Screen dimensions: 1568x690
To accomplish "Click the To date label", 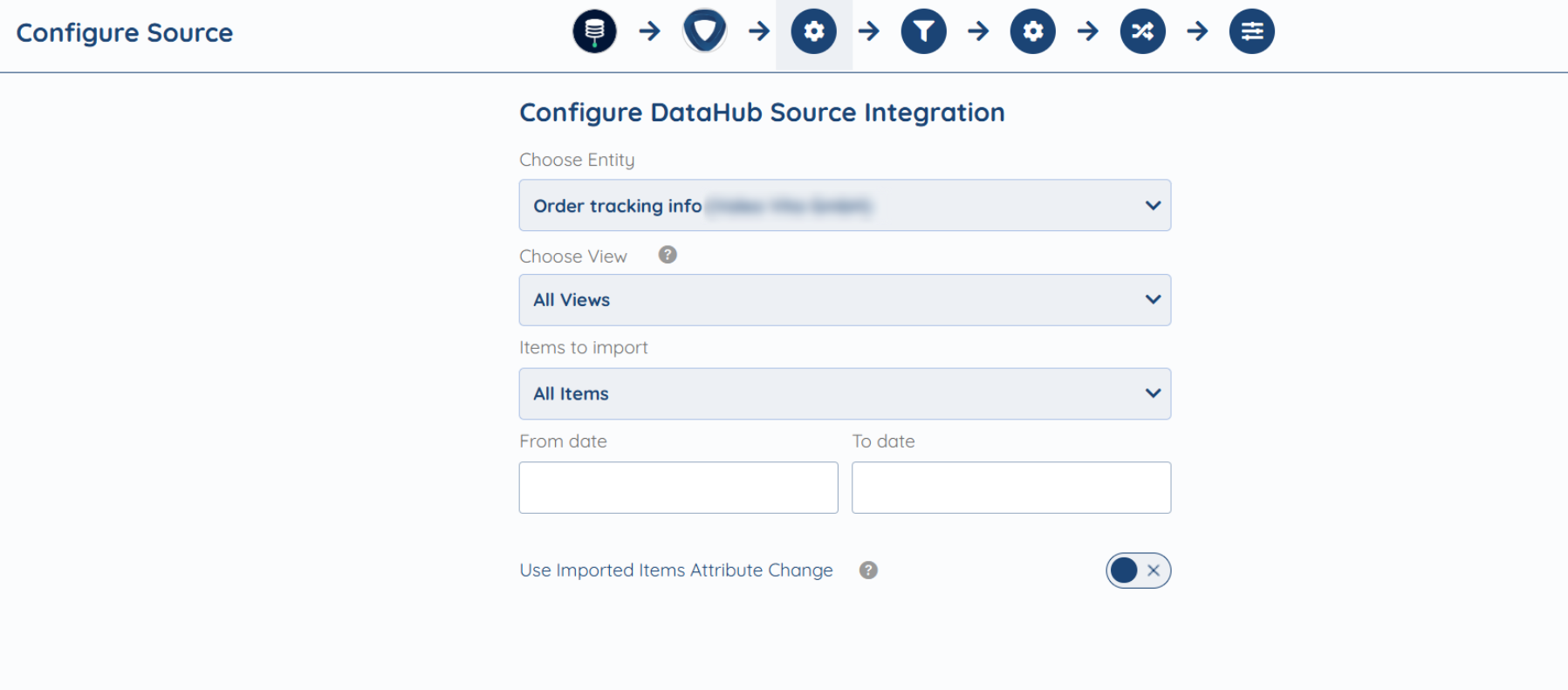I will click(x=883, y=441).
